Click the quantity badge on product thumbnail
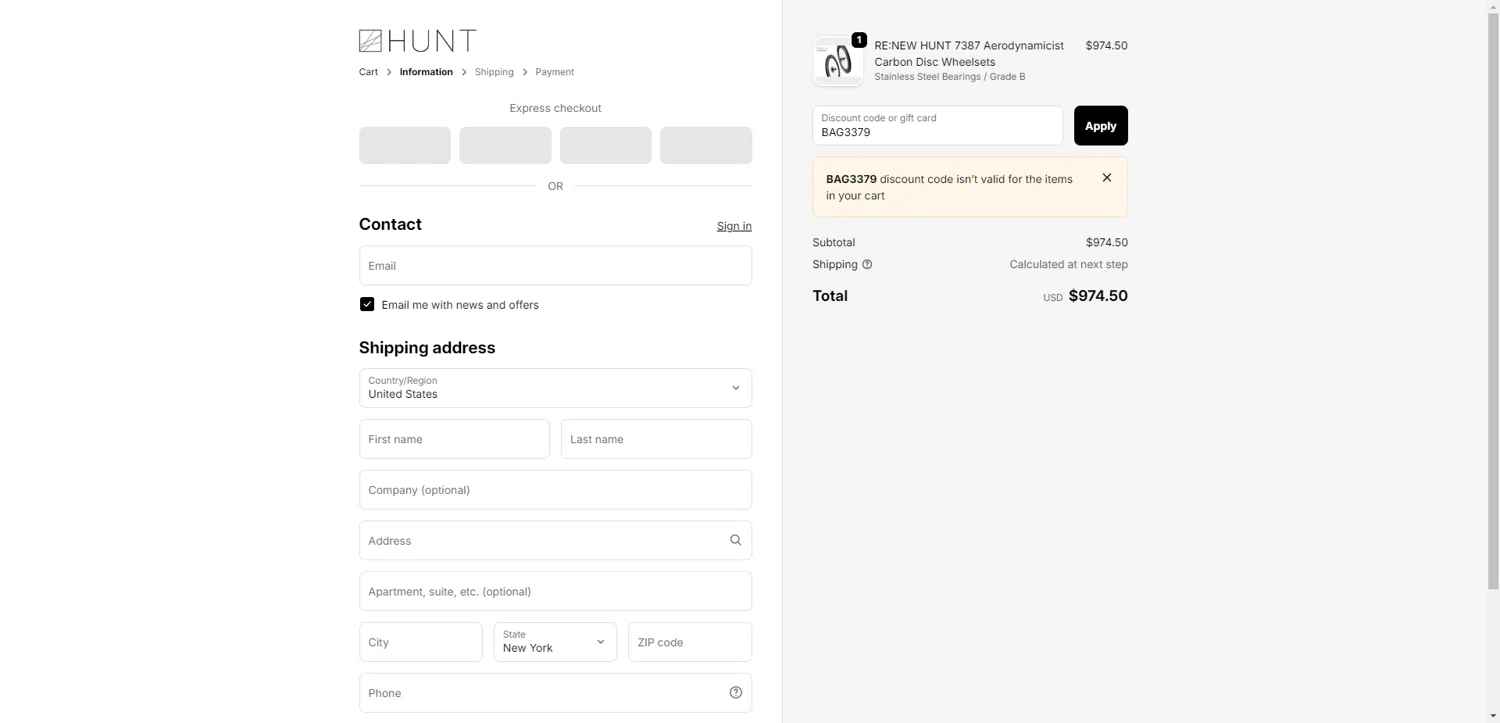This screenshot has height=723, width=1500. 859,40
